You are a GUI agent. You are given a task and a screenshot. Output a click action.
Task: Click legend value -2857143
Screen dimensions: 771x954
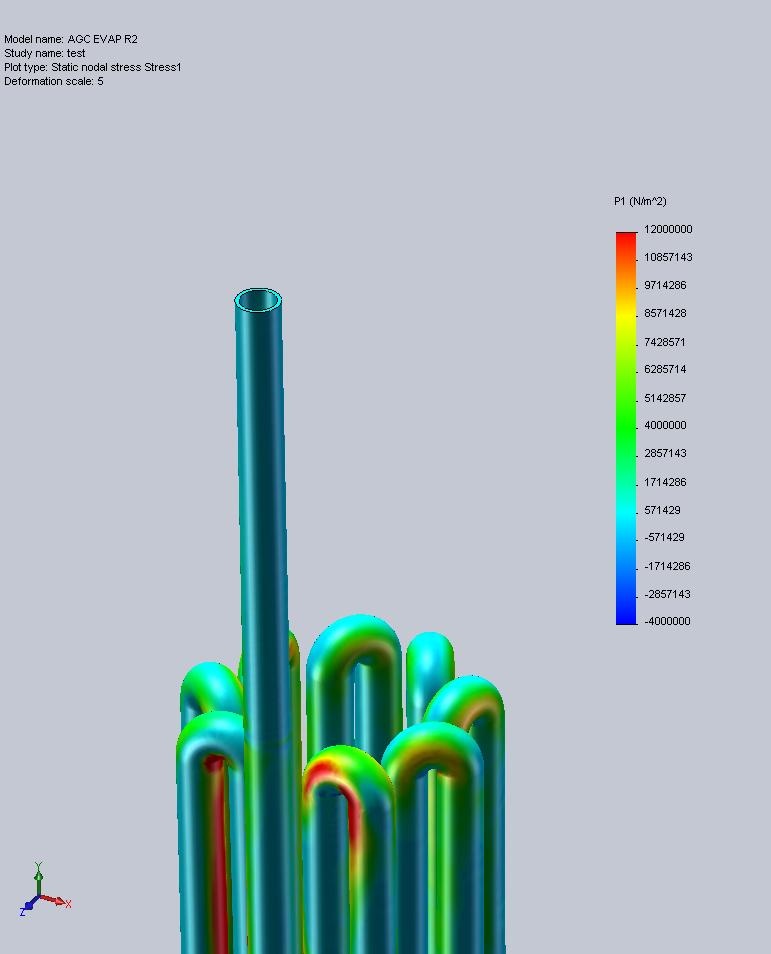(668, 594)
